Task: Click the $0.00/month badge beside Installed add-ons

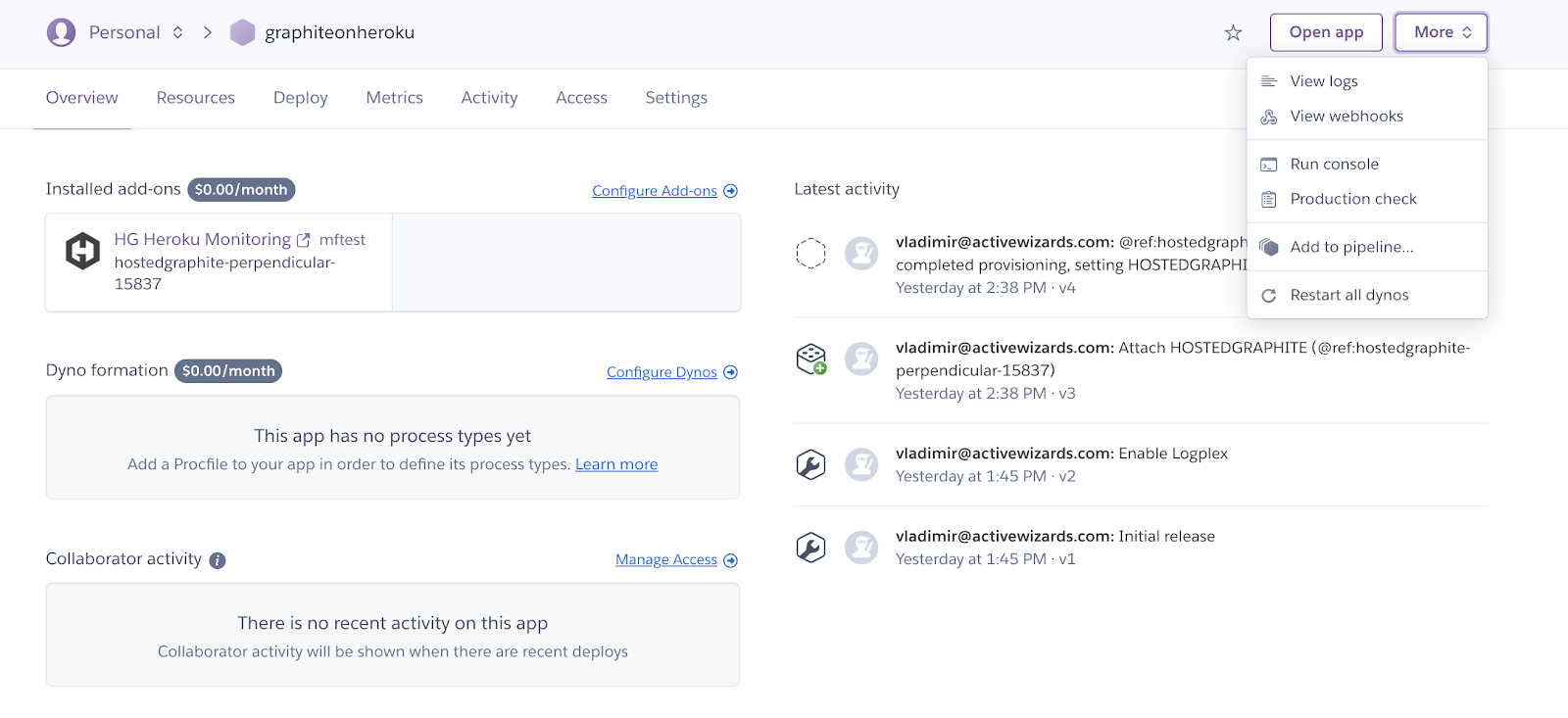Action: [241, 190]
